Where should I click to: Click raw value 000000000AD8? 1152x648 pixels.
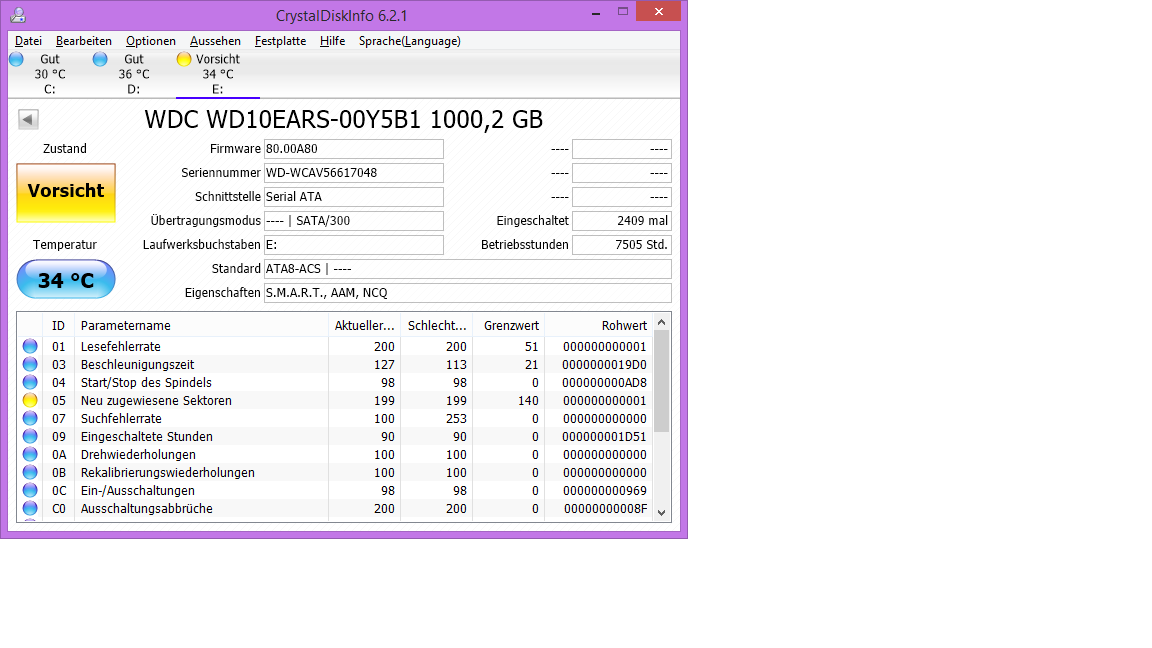[x=604, y=383]
